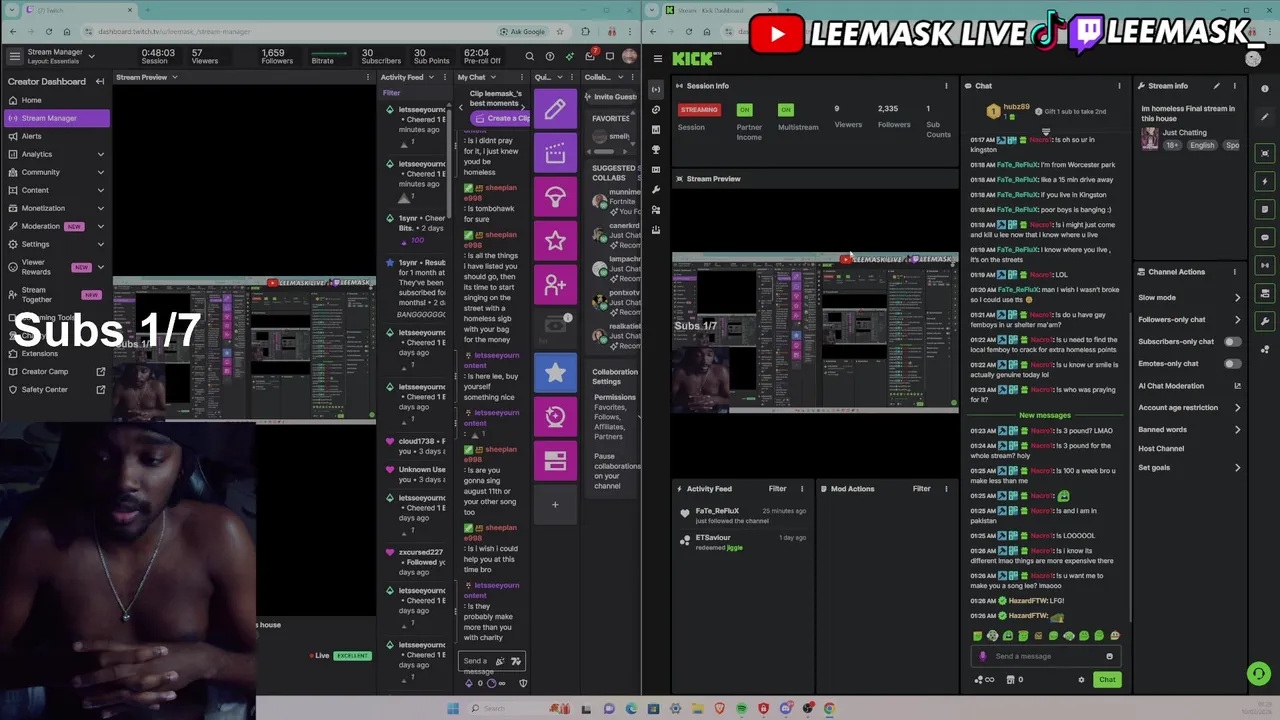Expand Monetization section in Twitch sidebar
Viewport: 1280px width, 720px height.
(100, 208)
